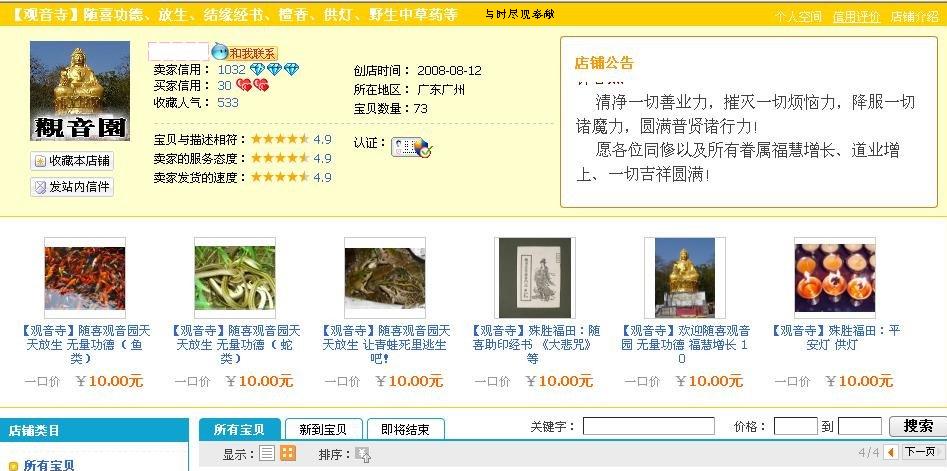This screenshot has height=471, width=947.
Task: Select 所有宝贝 in the shop category sidebar
Action: [x=49, y=465]
